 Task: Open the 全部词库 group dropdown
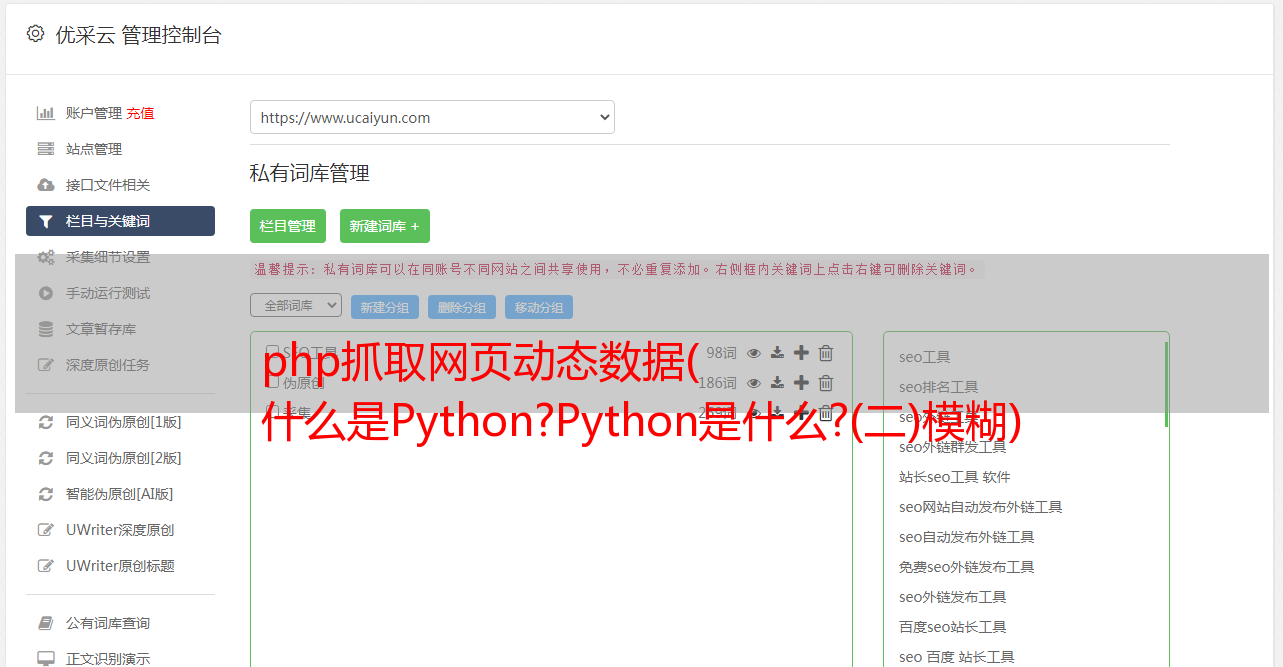[296, 305]
